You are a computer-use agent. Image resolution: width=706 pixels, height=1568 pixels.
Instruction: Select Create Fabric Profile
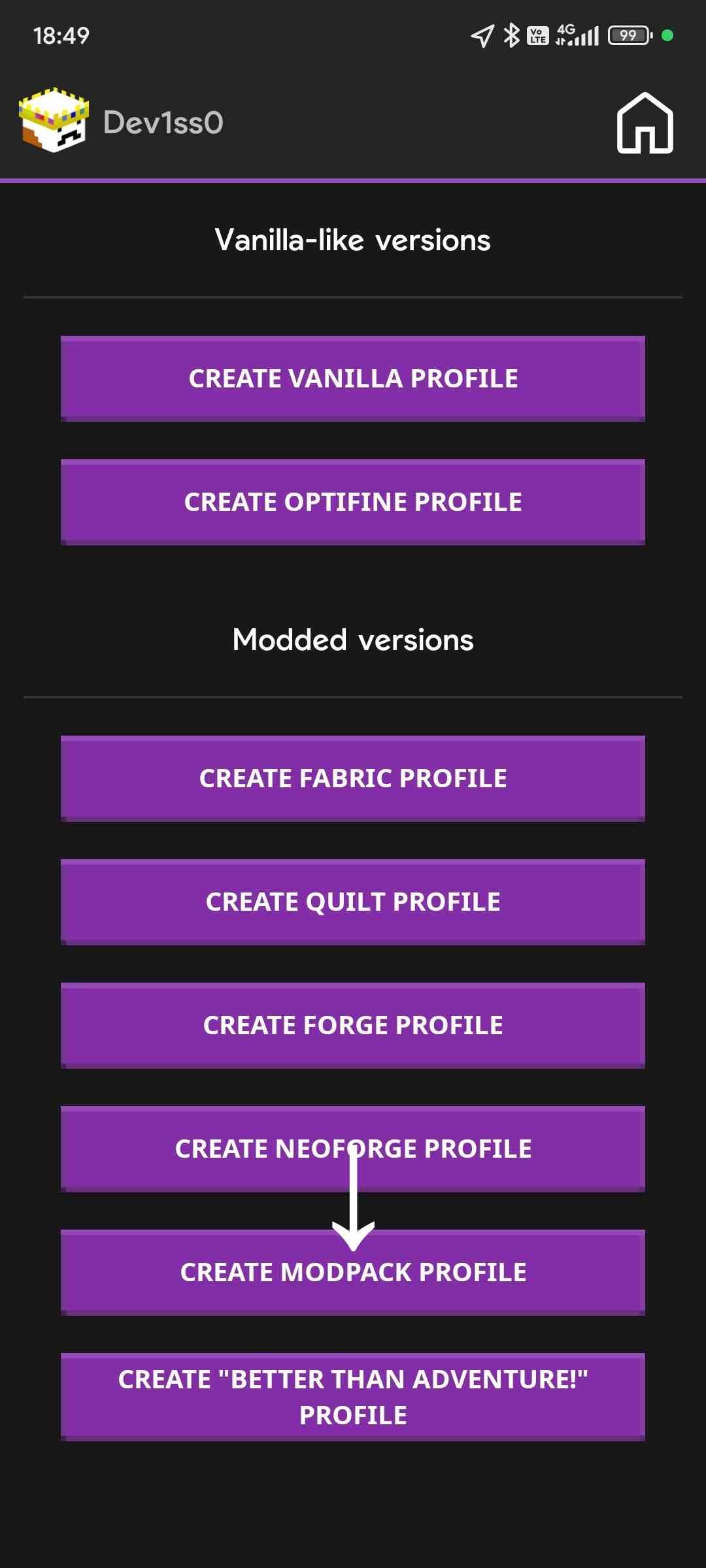click(x=353, y=778)
